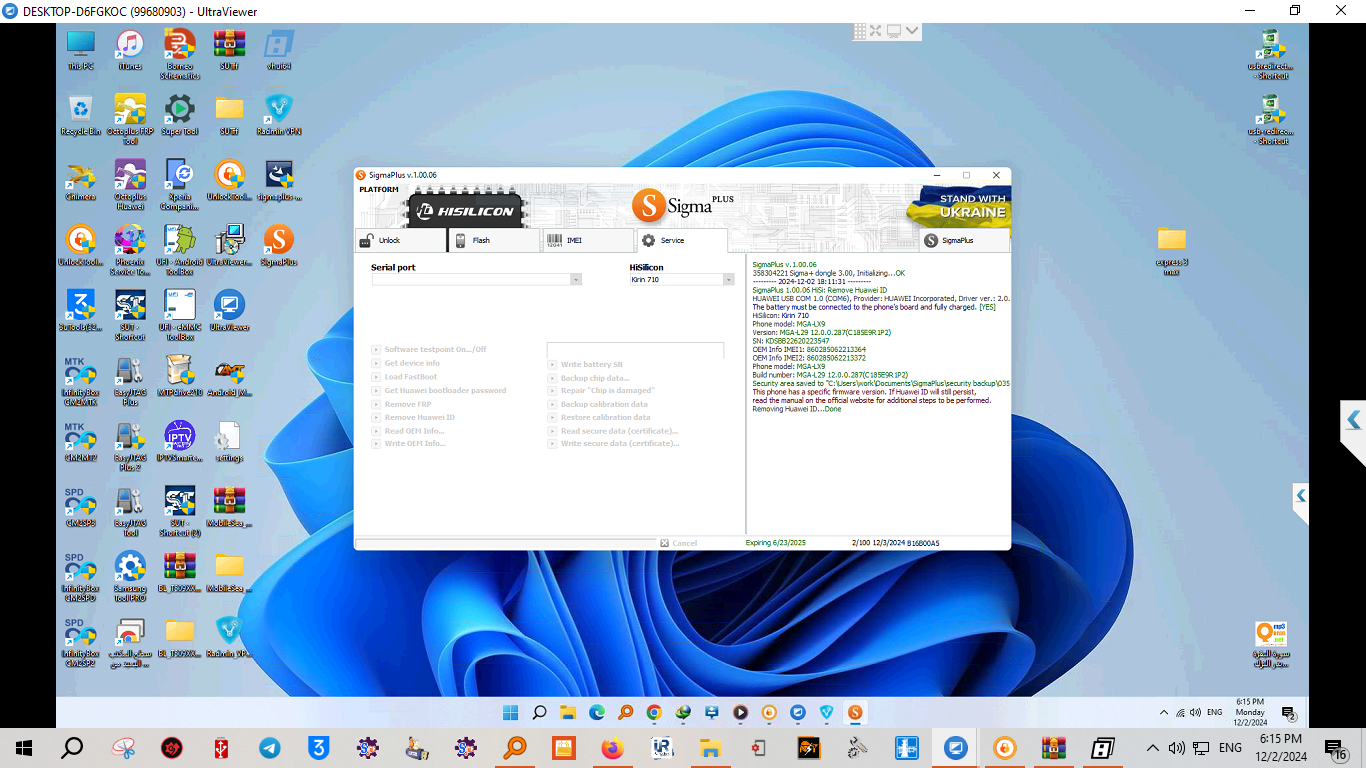Click the Get device info button
The image size is (1366, 768).
pyautogui.click(x=406, y=363)
